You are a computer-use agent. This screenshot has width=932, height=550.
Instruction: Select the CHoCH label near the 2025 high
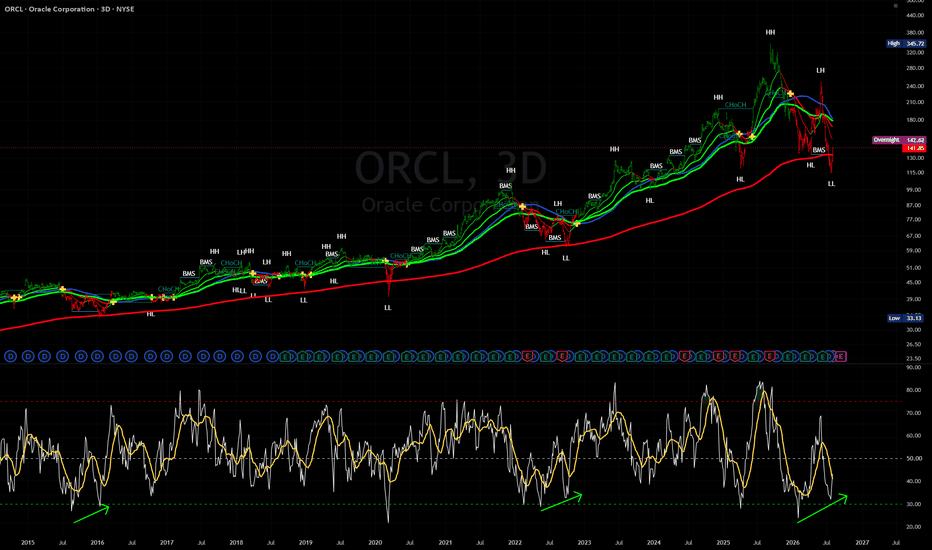click(735, 105)
